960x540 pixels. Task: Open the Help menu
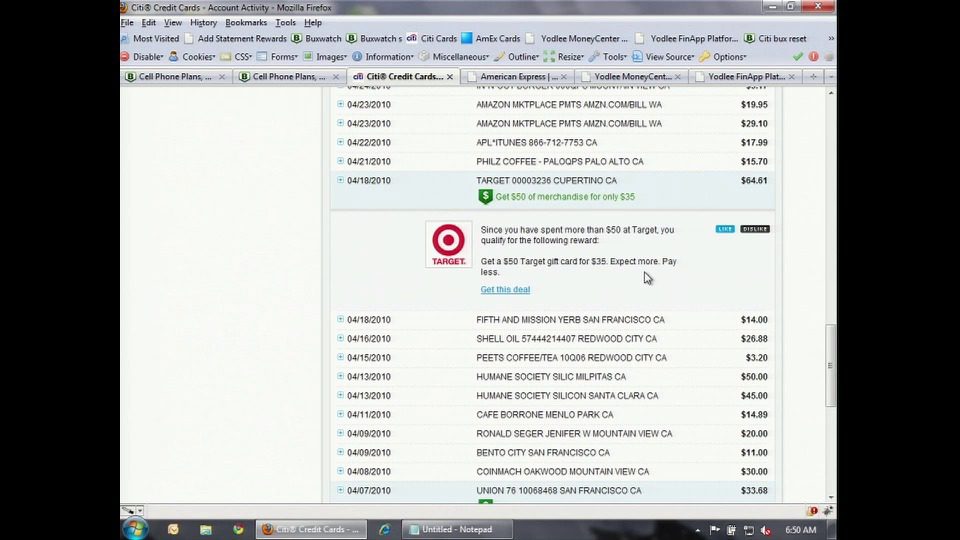[313, 23]
